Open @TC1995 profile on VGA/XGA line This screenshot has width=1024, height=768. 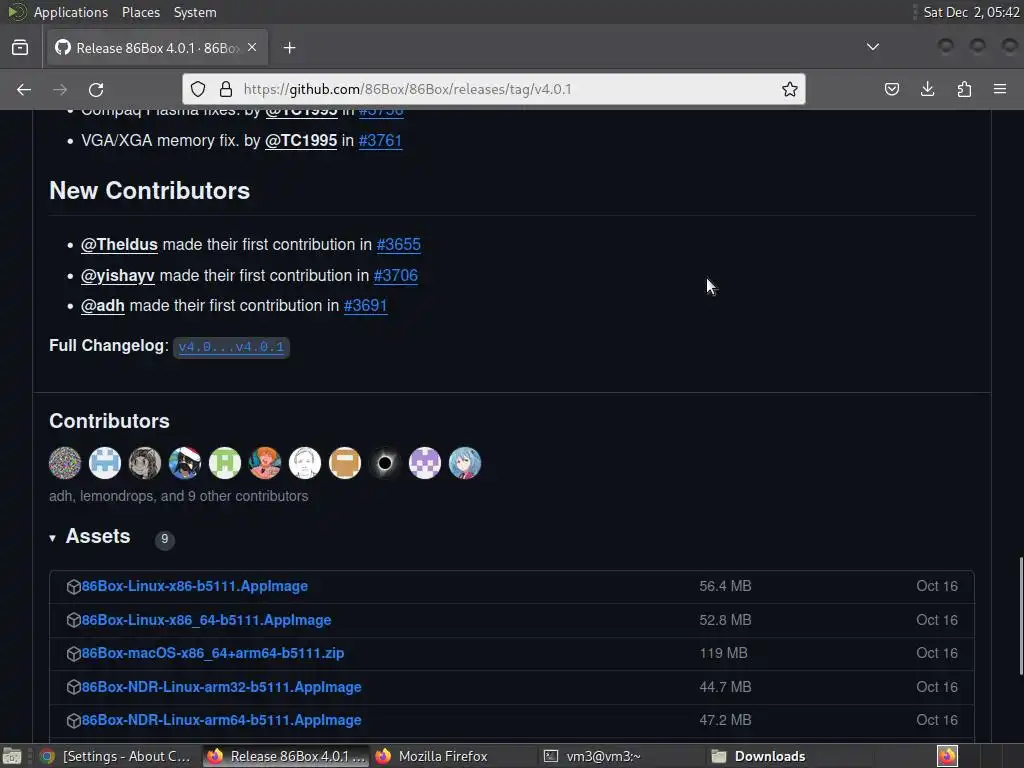tap(300, 140)
